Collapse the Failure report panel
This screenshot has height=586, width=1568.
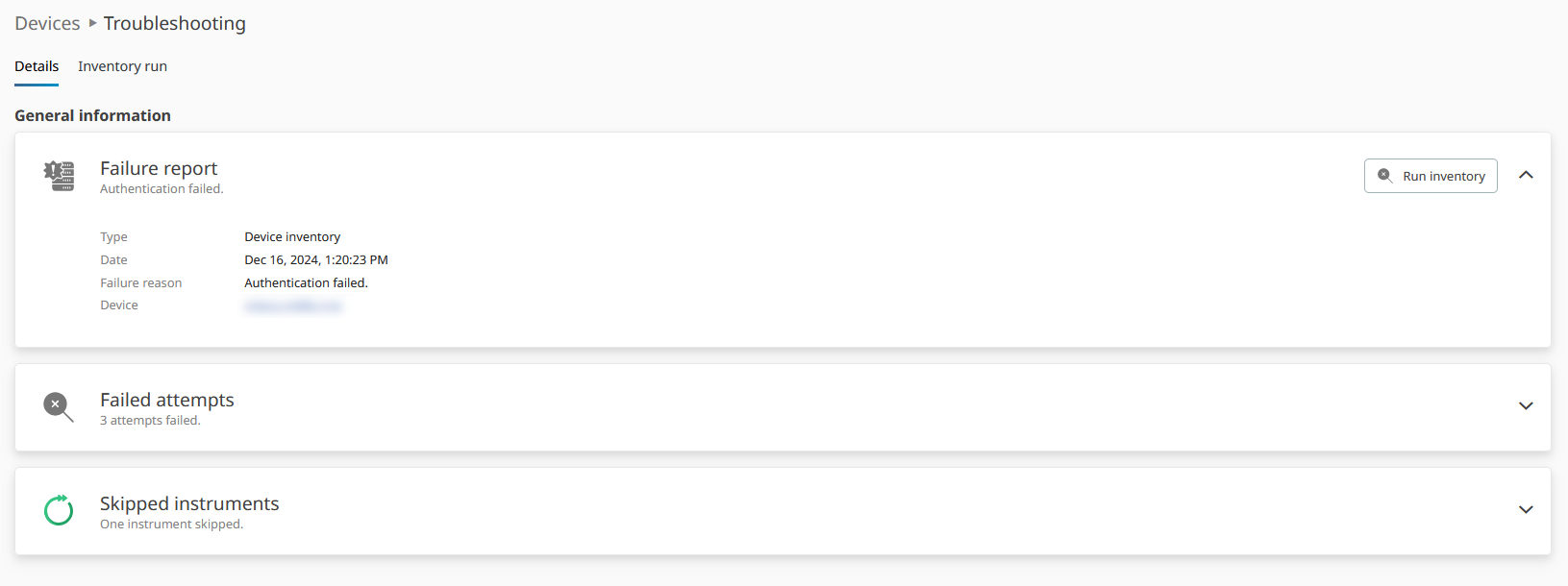(x=1526, y=175)
